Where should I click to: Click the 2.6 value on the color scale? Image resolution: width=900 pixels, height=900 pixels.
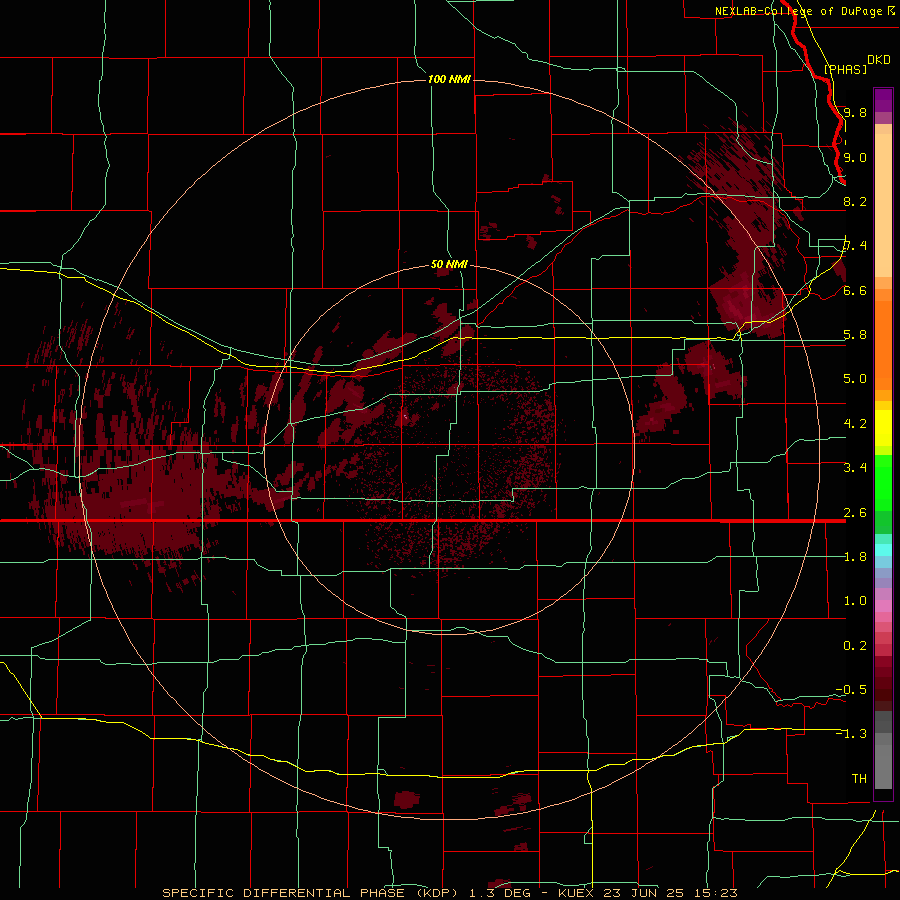click(x=855, y=513)
